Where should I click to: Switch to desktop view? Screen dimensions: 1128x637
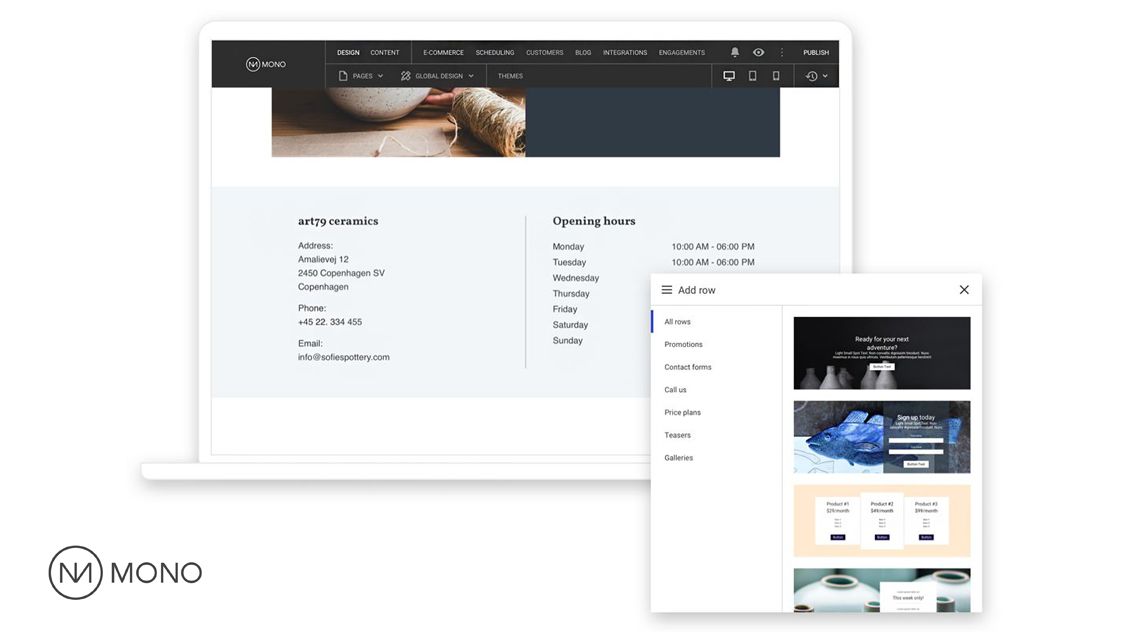coord(729,76)
